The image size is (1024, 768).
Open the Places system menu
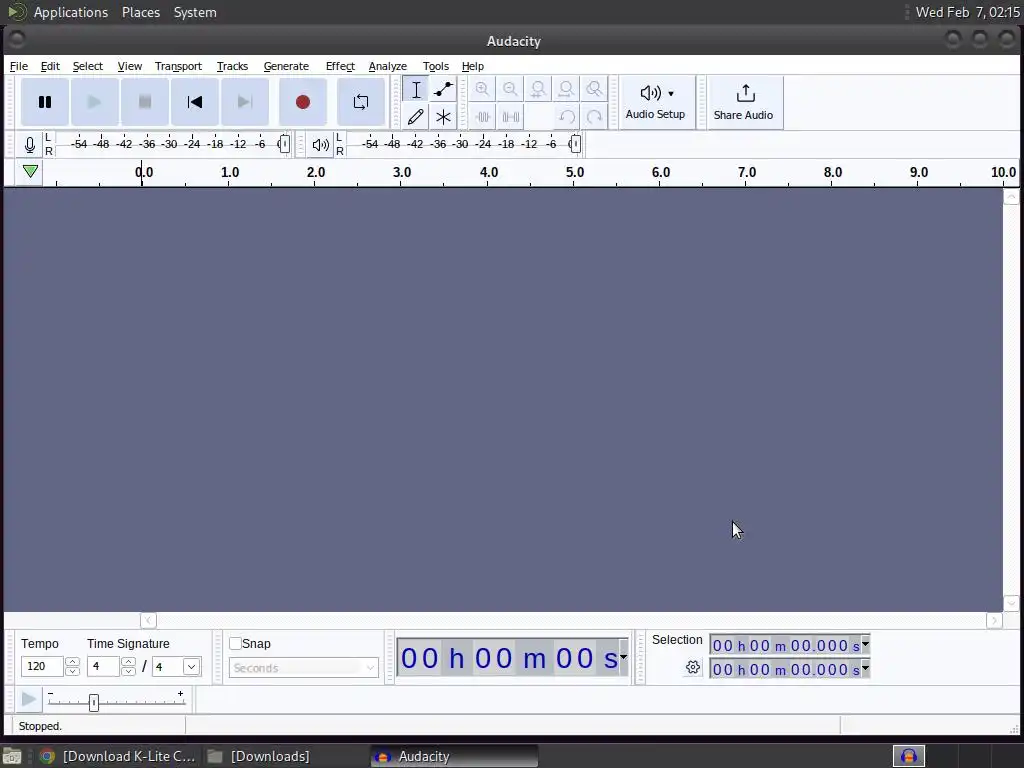coord(140,12)
